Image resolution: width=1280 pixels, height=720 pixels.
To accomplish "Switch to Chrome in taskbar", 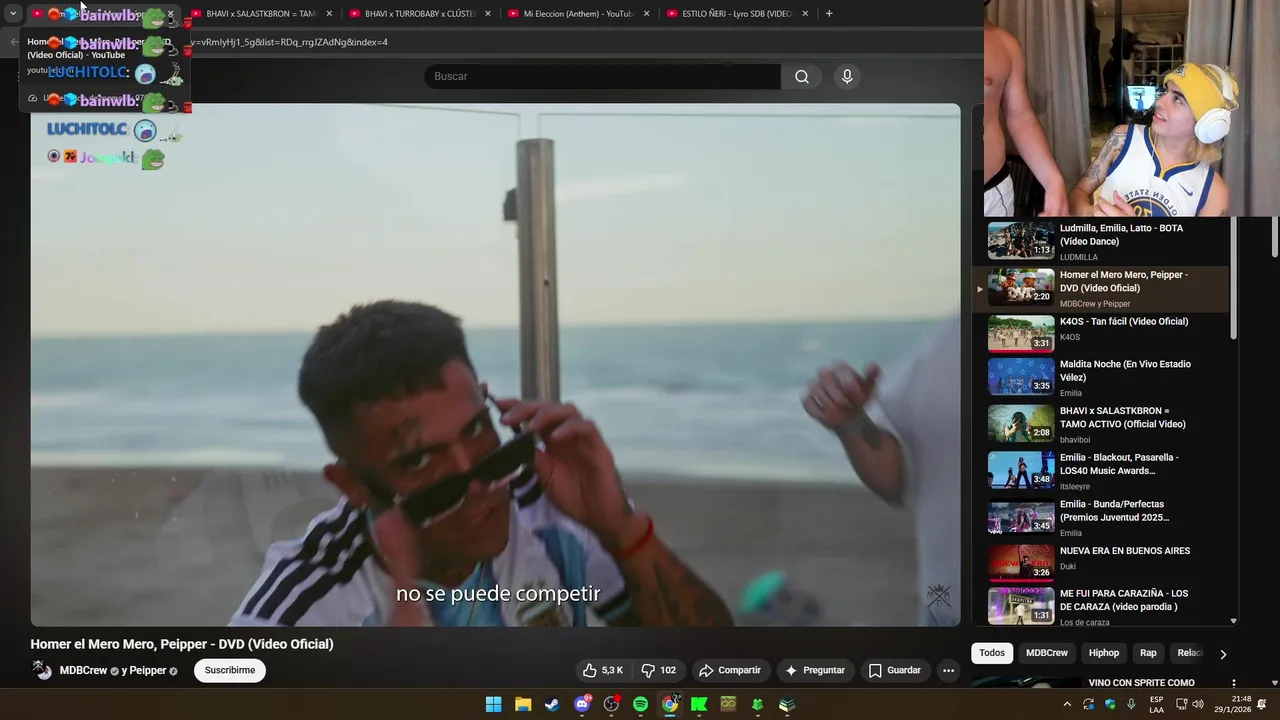I will [x=670, y=704].
